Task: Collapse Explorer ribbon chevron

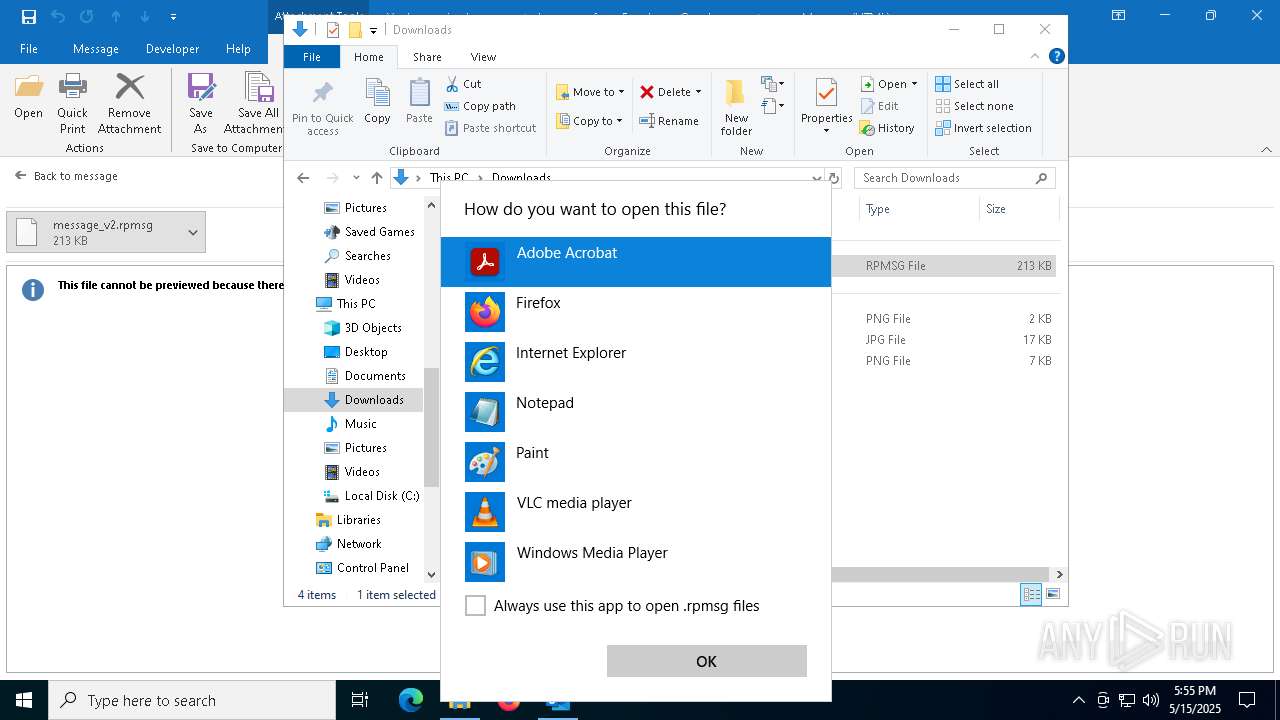Action: pos(1036,57)
